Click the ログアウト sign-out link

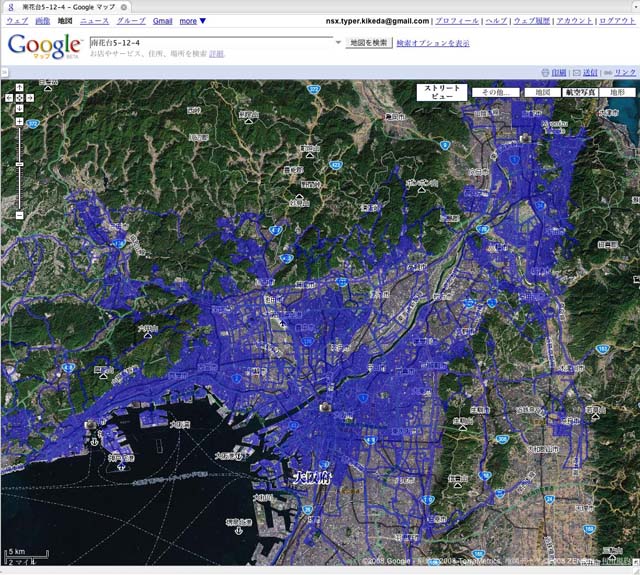(617, 21)
